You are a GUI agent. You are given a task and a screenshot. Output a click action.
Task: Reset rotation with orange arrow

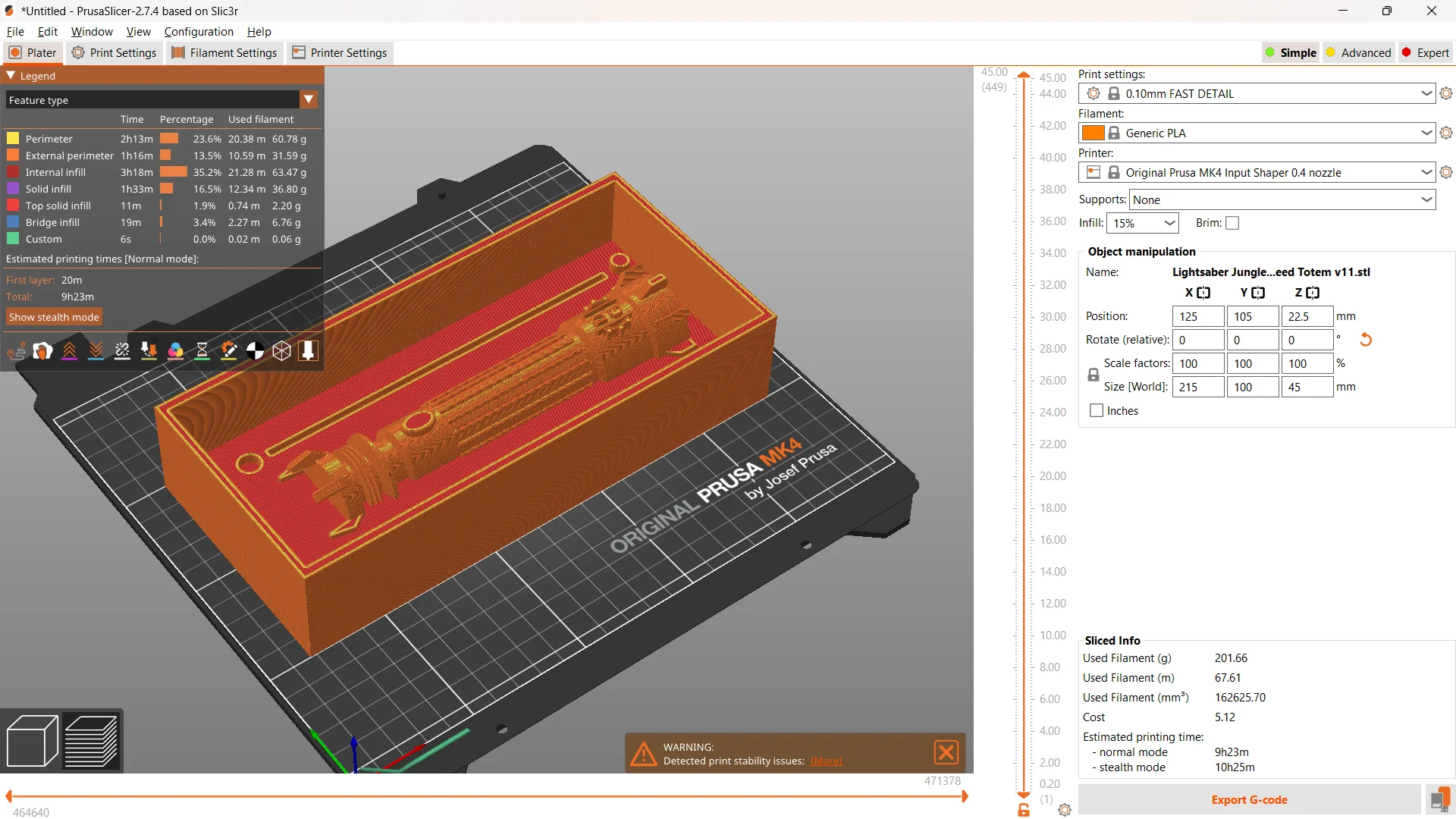[1366, 340]
